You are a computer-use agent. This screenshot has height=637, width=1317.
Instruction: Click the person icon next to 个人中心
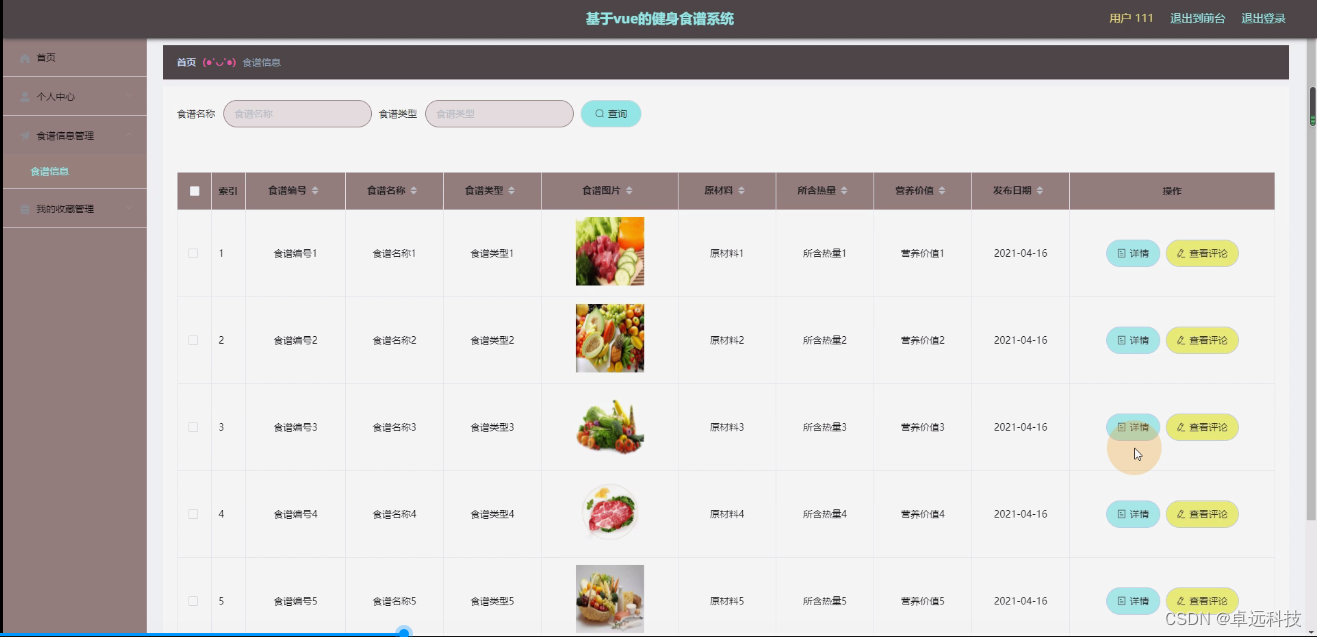pos(22,96)
